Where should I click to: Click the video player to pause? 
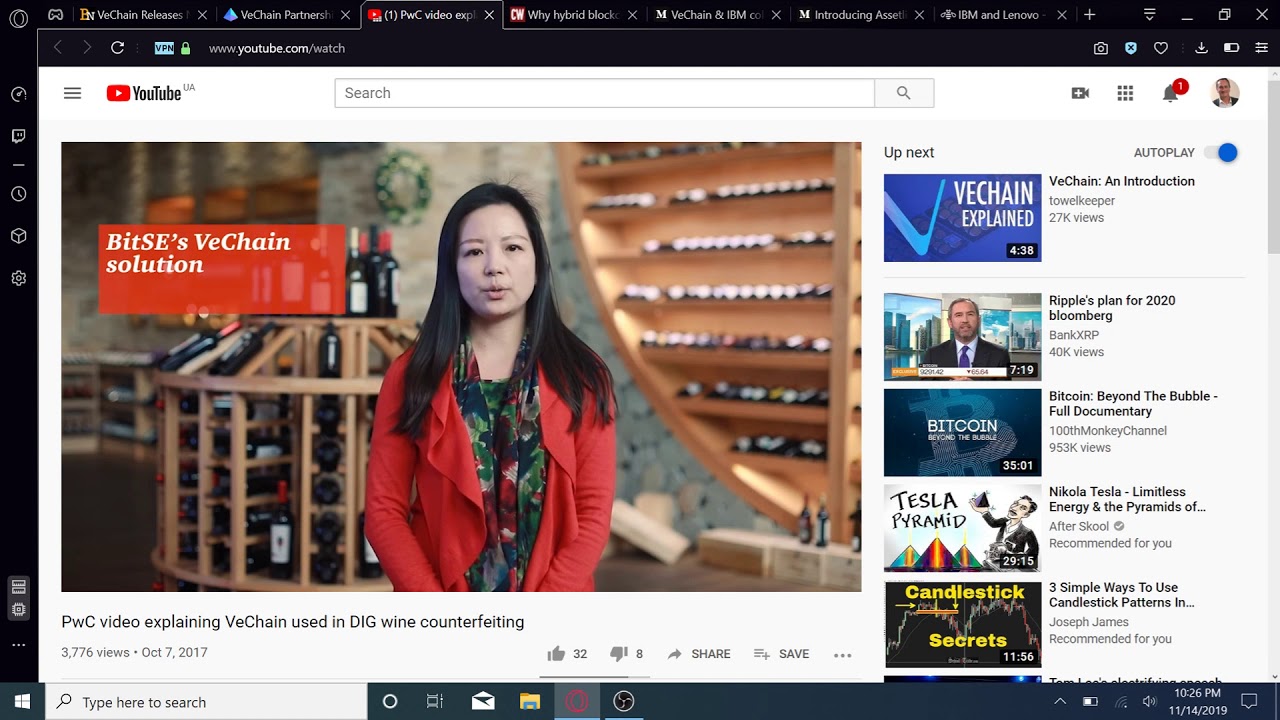[x=461, y=367]
